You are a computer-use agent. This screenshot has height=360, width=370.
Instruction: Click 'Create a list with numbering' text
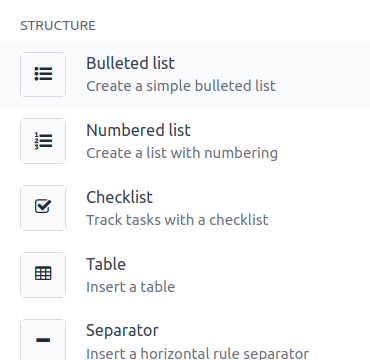pos(182,153)
